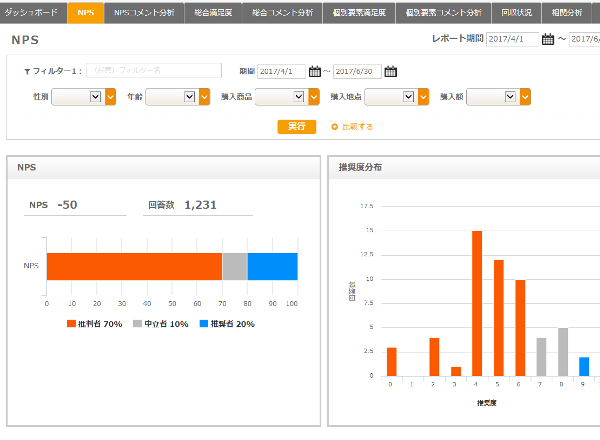This screenshot has height=440, width=600.
Task: Click the orange bar at score 5
Action: 499,318
